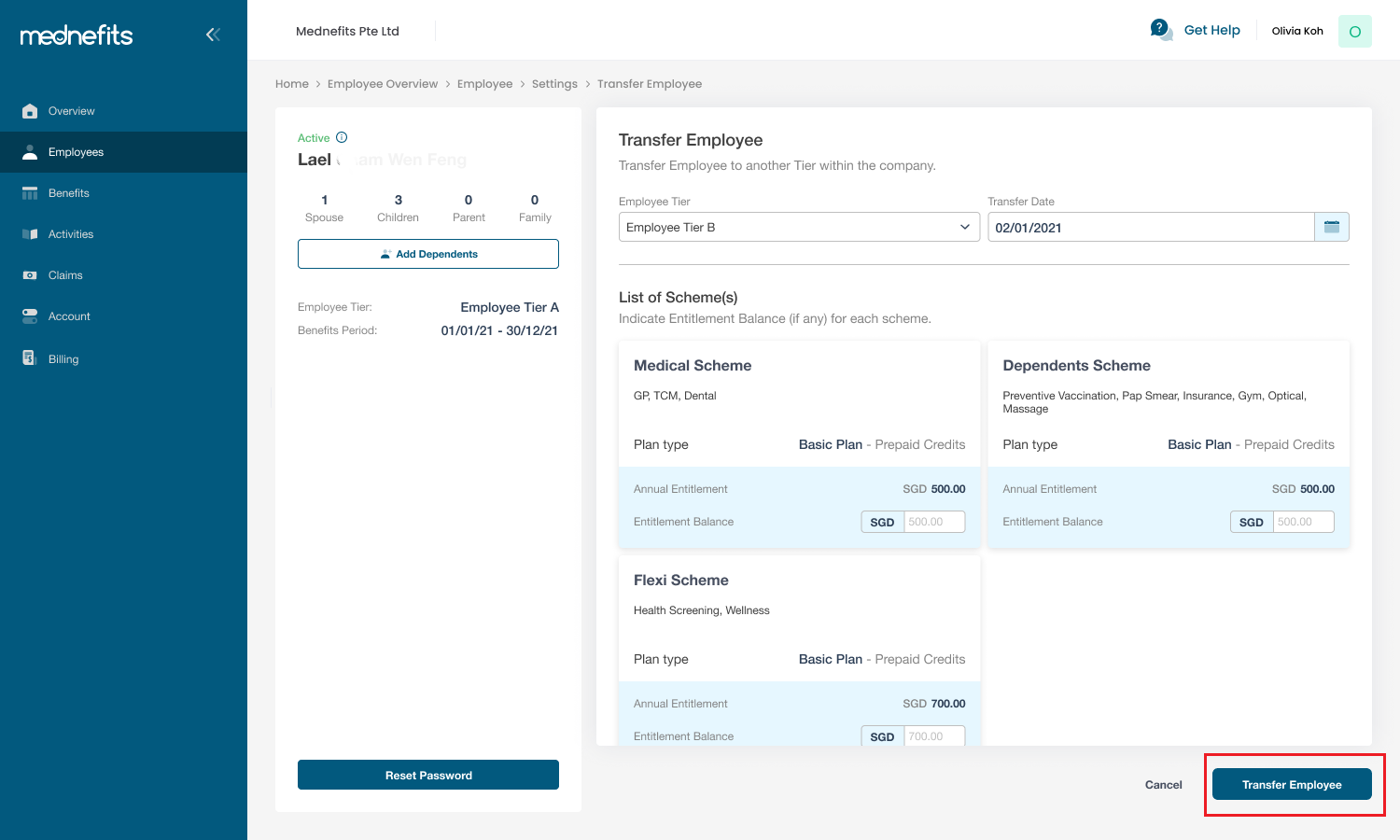Click Add Dependents for this employee
The image size is (1400, 840).
(427, 253)
